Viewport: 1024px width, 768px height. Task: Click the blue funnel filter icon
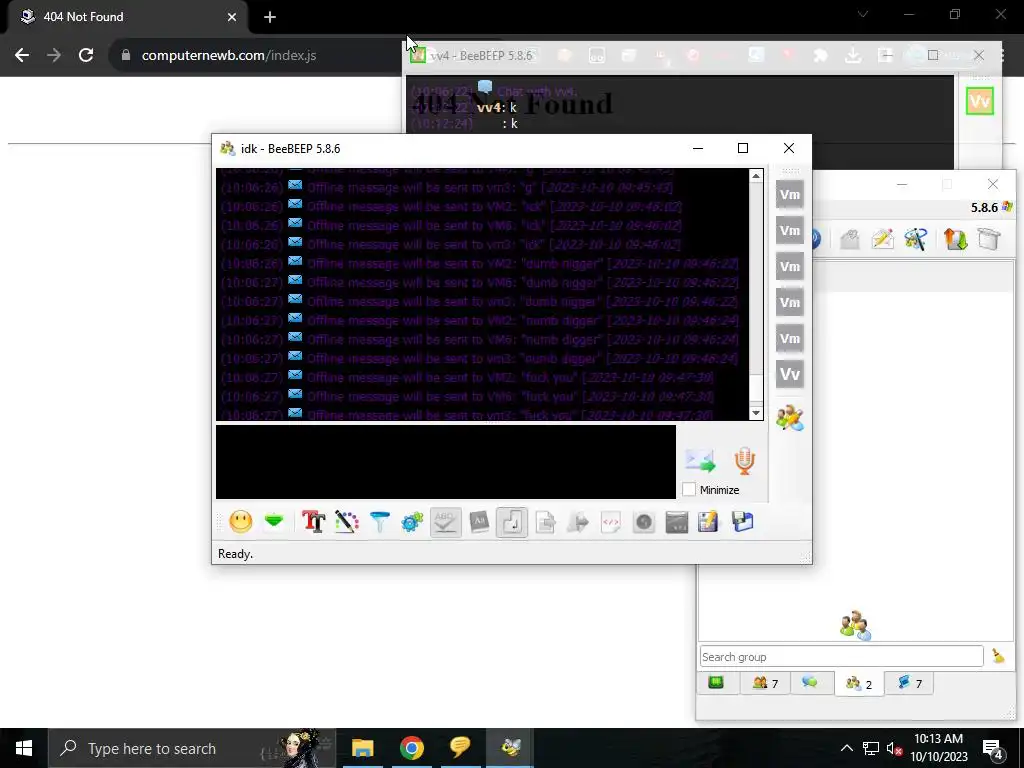379,522
